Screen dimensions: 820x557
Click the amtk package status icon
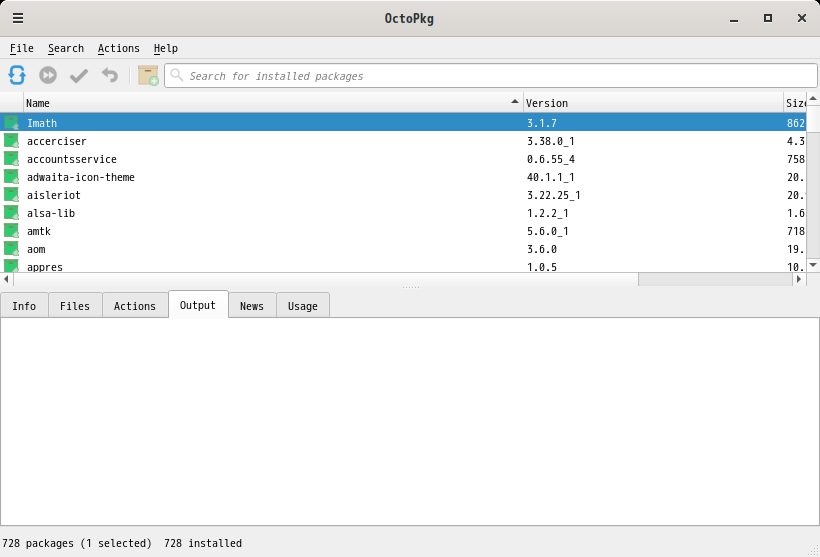[12, 231]
